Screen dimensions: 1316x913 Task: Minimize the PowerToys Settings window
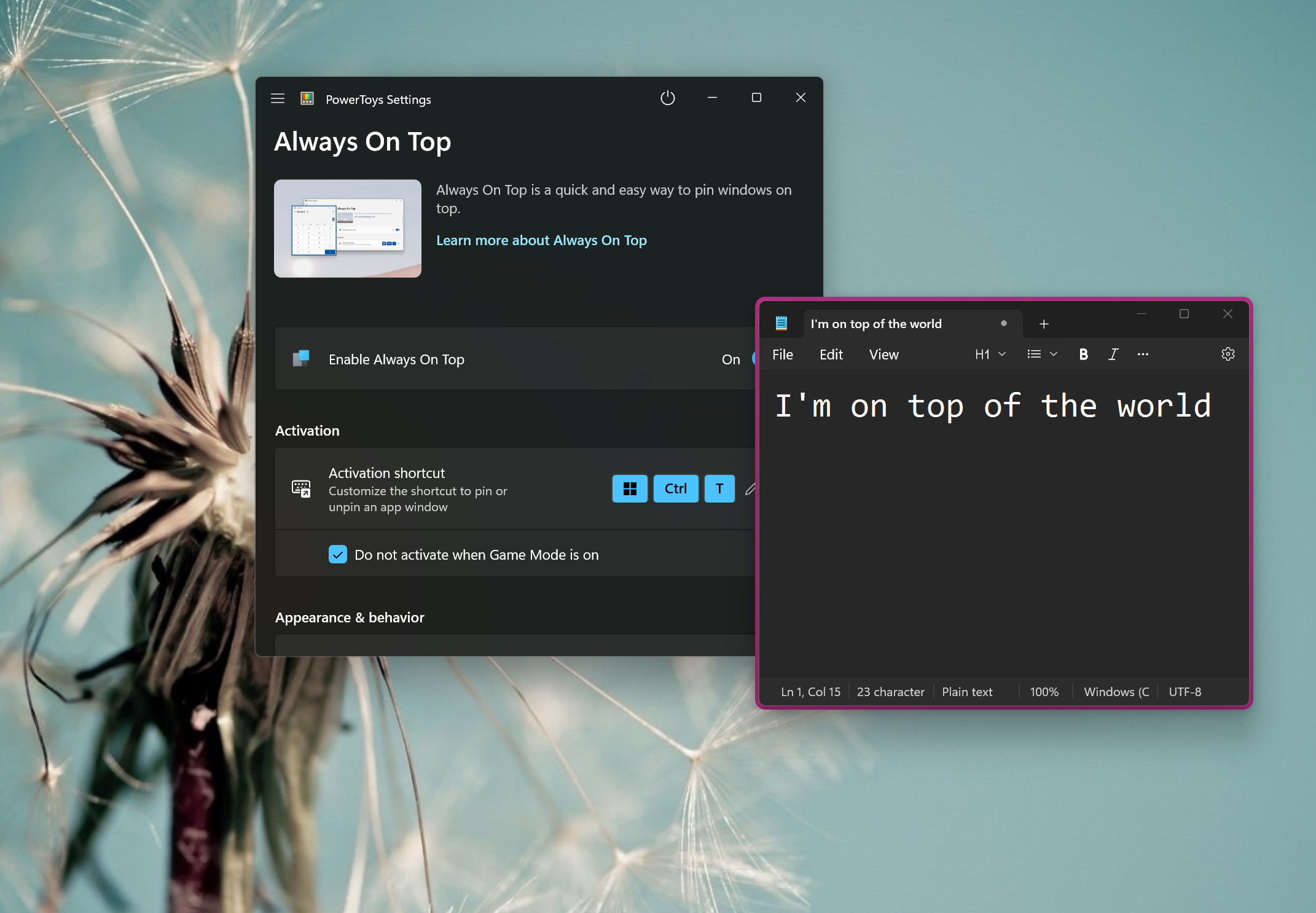click(712, 98)
